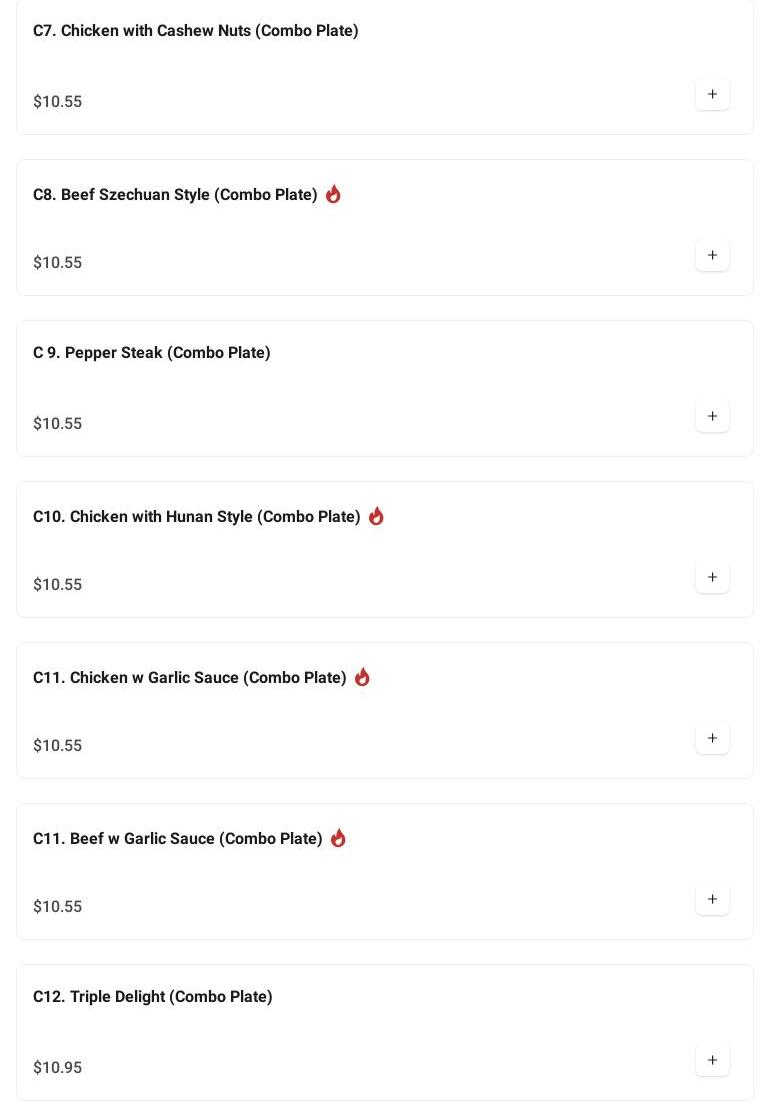Select C11. Beef w Garlic Sauce title
Viewport: 770px width, 1103px height.
click(x=177, y=839)
